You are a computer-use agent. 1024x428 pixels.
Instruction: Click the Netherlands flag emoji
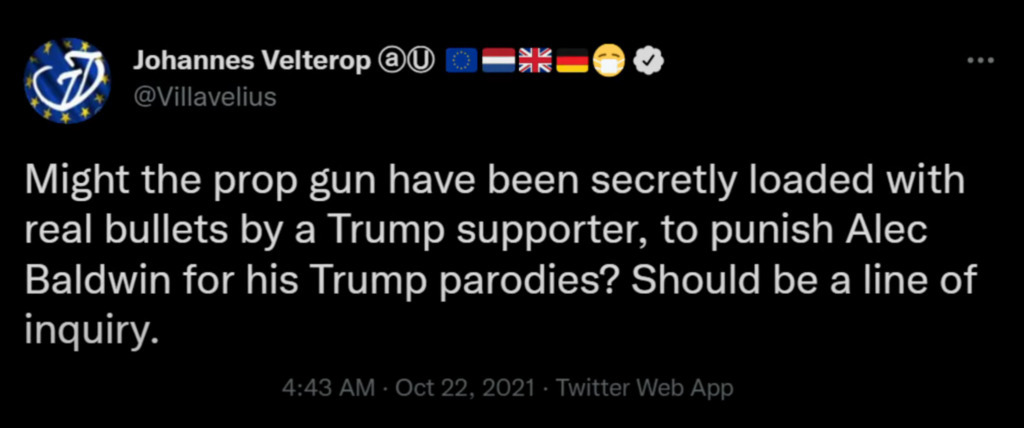point(498,63)
